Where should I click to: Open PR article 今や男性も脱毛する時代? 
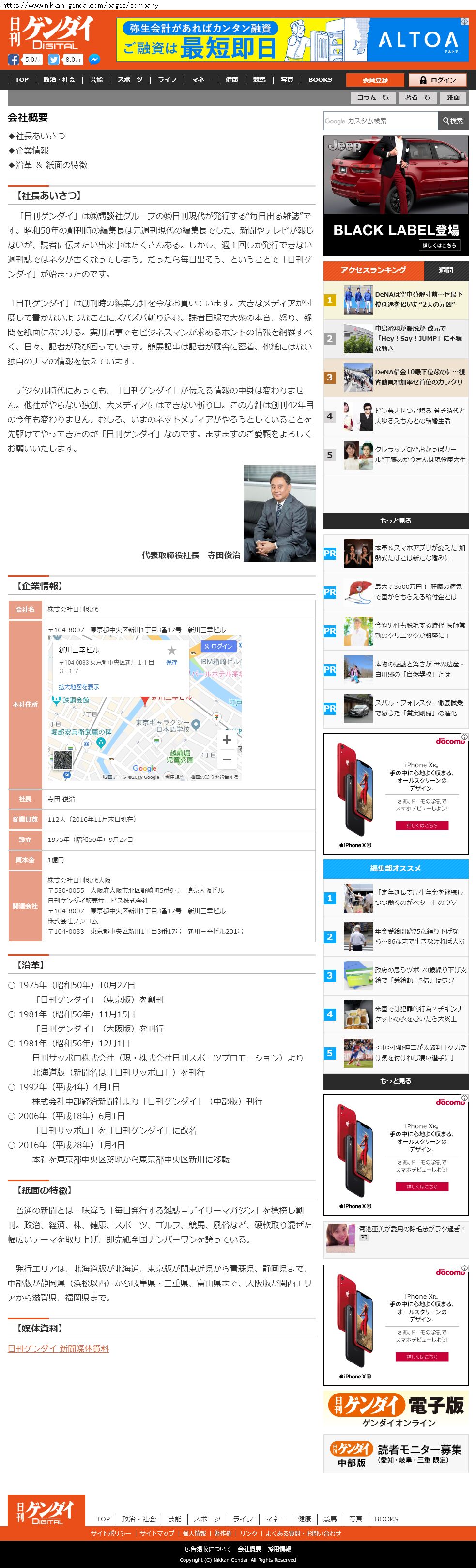(396, 631)
